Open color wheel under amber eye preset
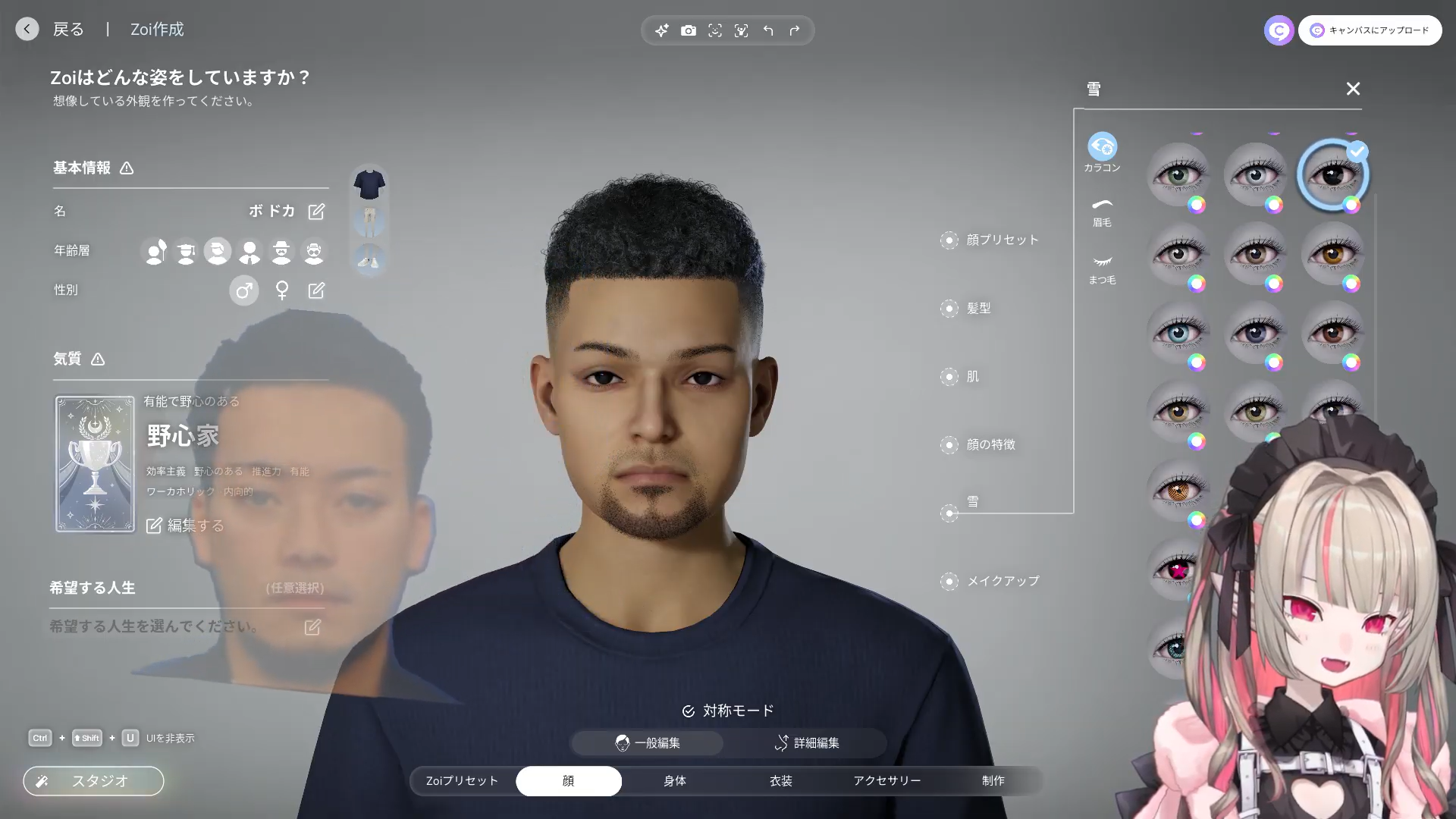Viewport: 1456px width, 819px height. [x=1351, y=284]
